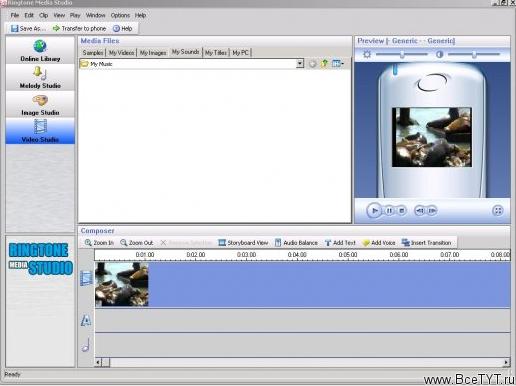Switch to the My PC tab
This screenshot has width=516, height=386.
(x=240, y=53)
